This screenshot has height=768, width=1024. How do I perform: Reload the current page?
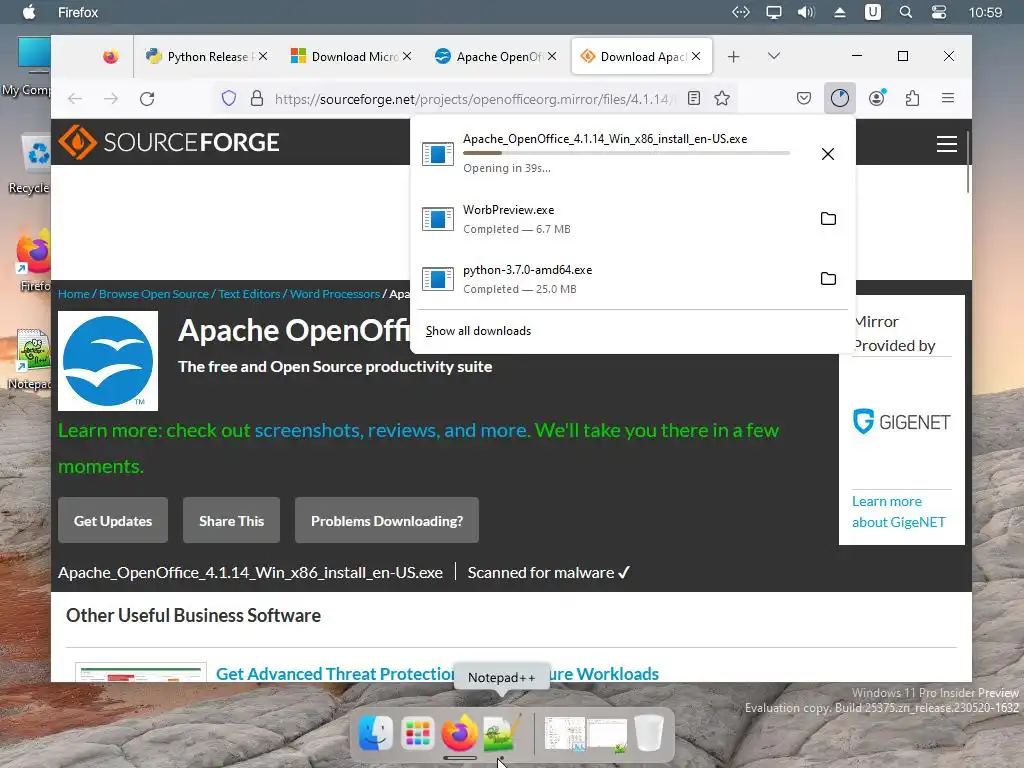(148, 99)
